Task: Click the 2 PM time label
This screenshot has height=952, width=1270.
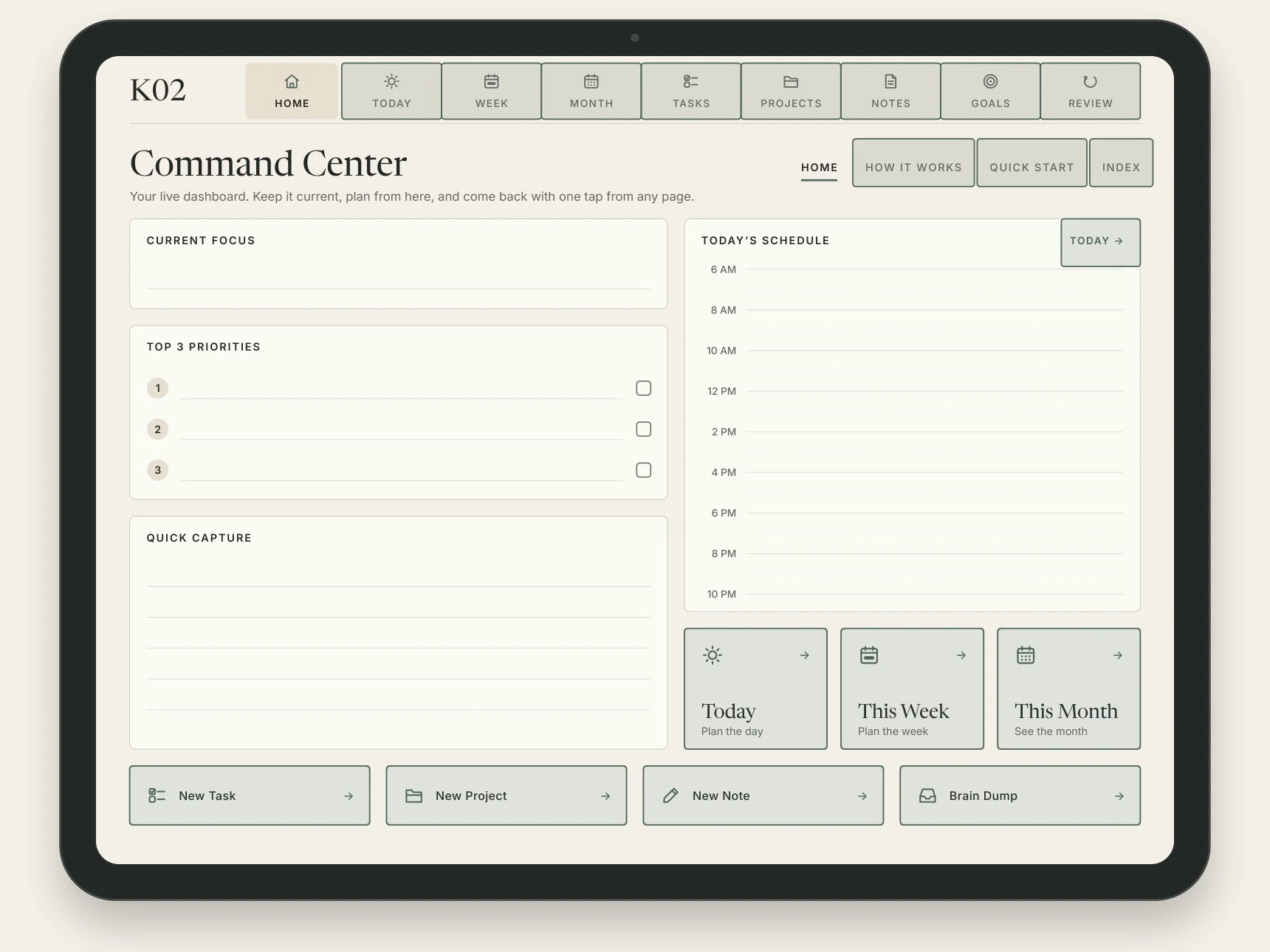Action: pyautogui.click(x=724, y=432)
